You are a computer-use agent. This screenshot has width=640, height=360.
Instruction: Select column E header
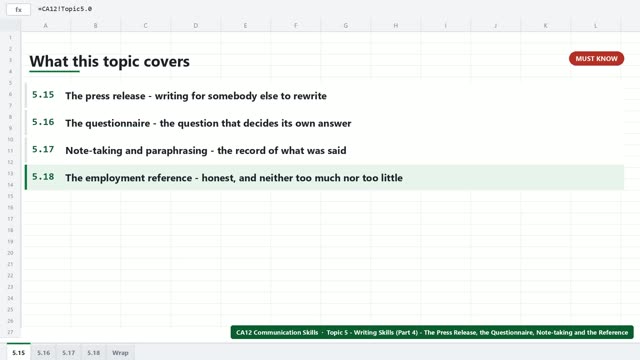coord(246,25)
